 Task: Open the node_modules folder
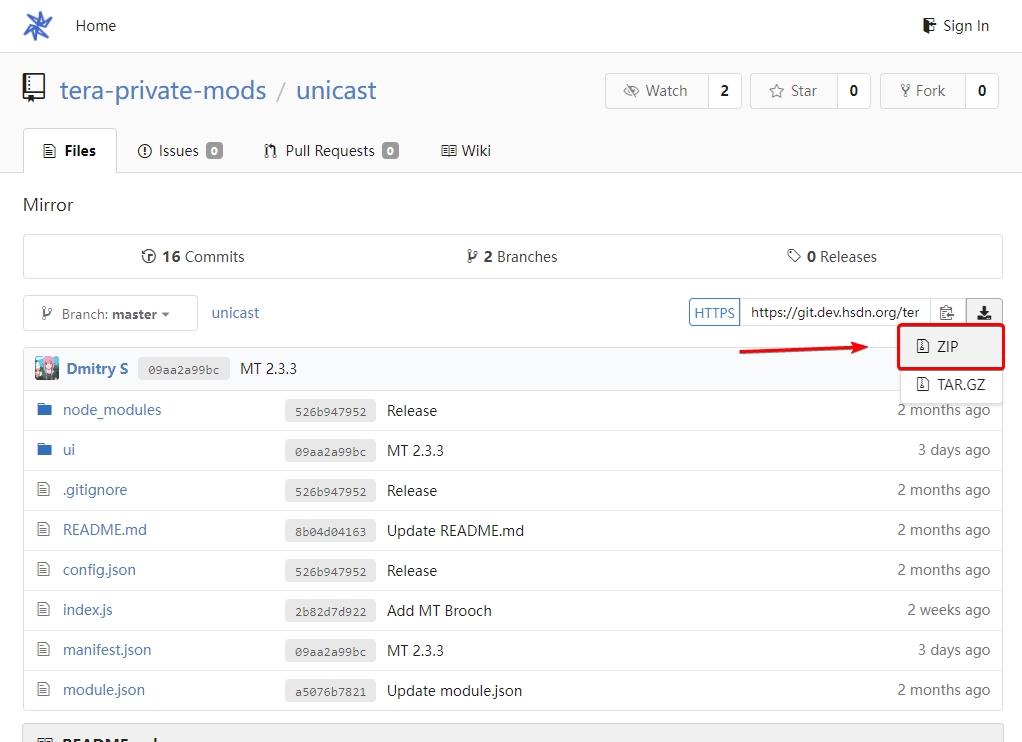coord(112,410)
